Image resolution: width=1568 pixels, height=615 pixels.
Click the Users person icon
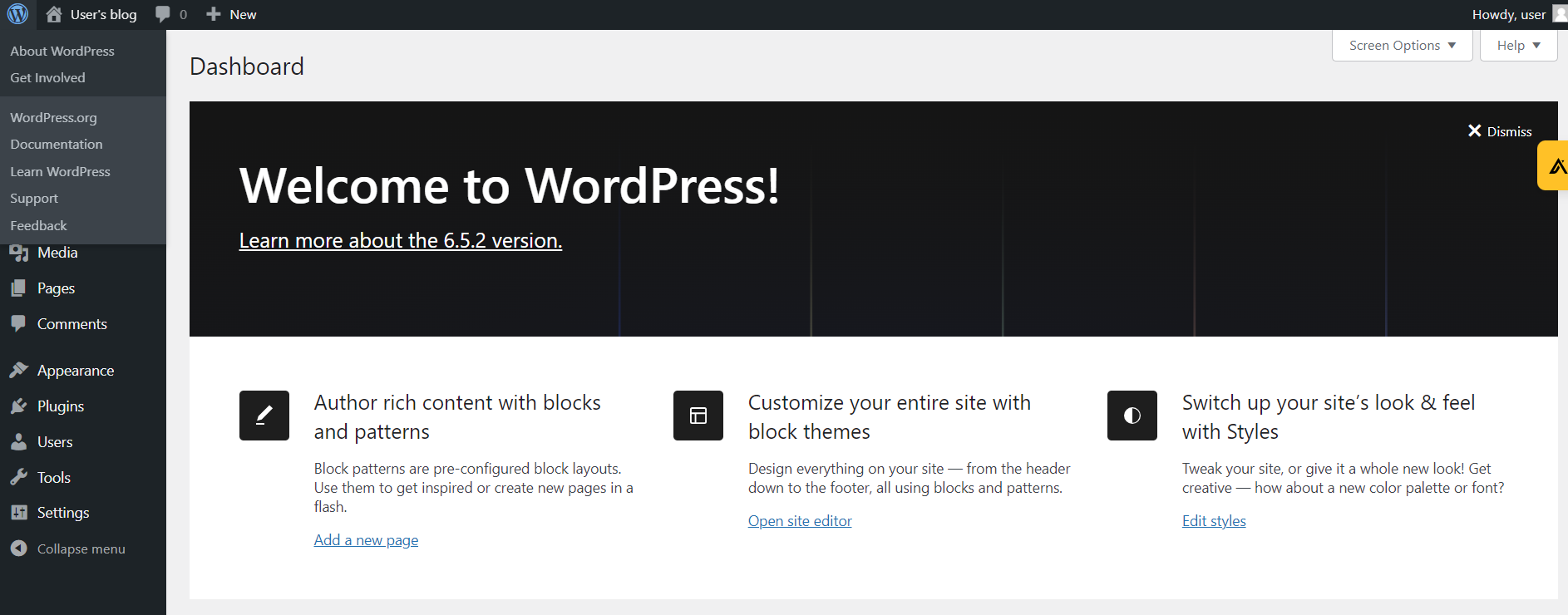pos(18,442)
